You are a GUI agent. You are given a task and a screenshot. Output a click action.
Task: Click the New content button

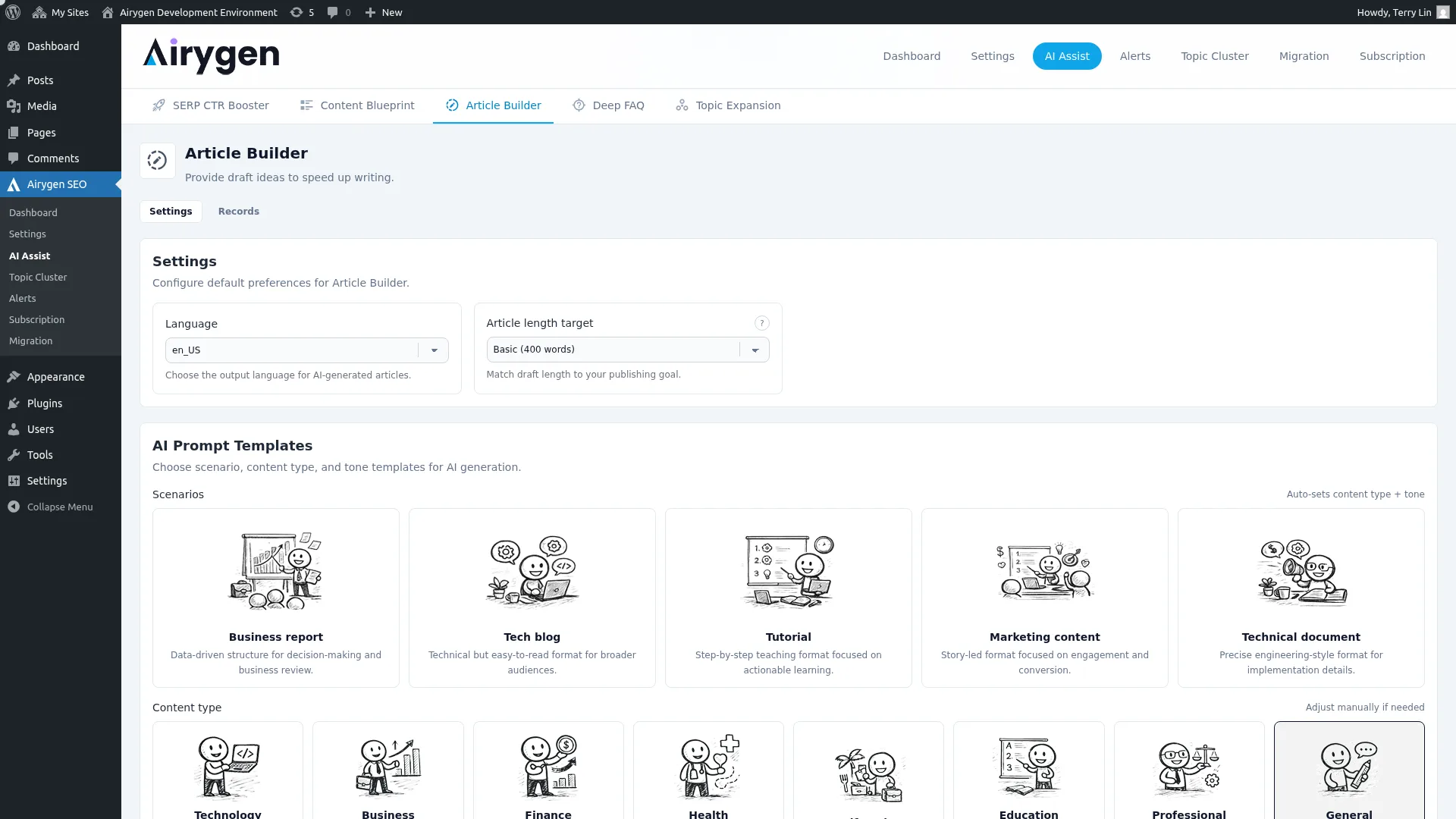(x=384, y=12)
